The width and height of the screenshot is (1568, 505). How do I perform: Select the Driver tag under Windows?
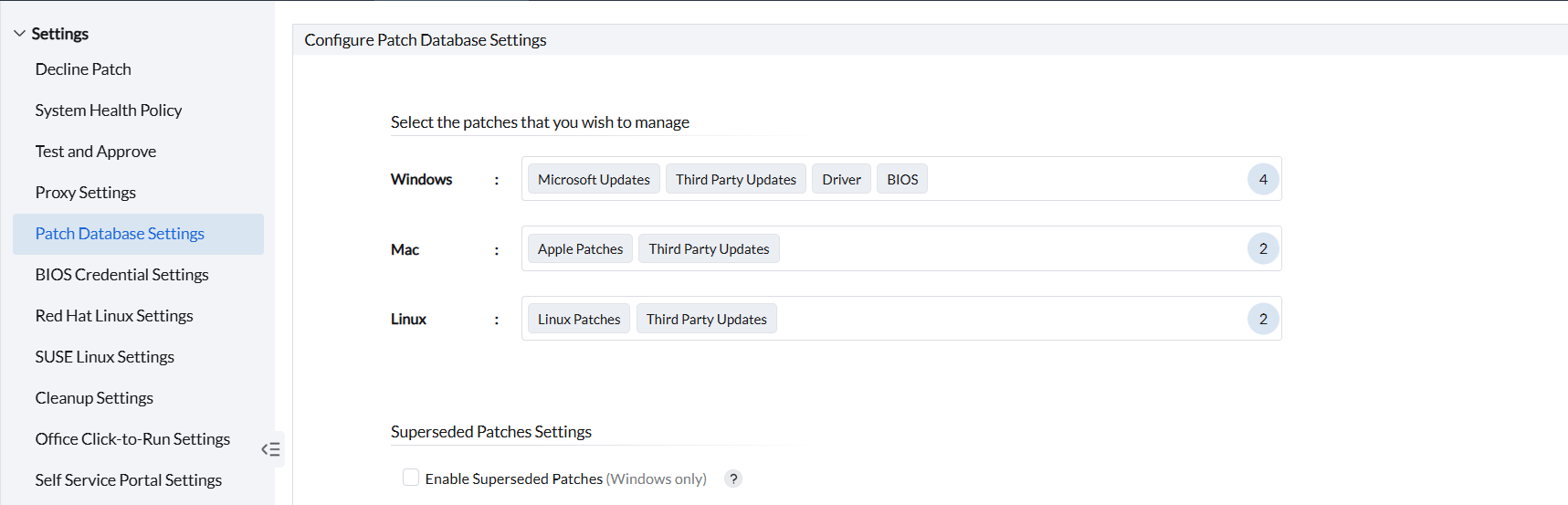[841, 180]
